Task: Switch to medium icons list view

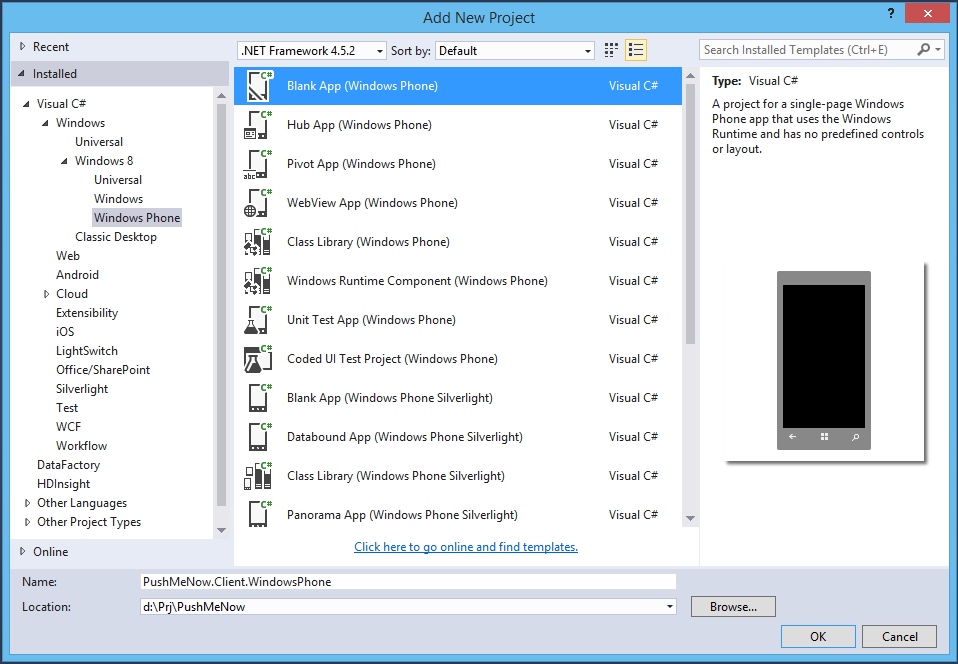Action: point(636,50)
